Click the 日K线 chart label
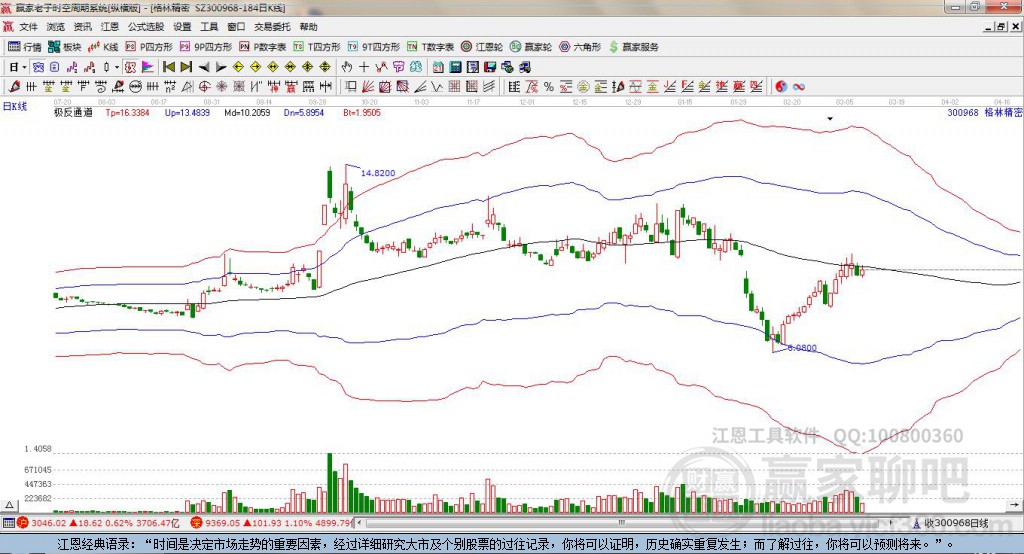 [x=14, y=106]
